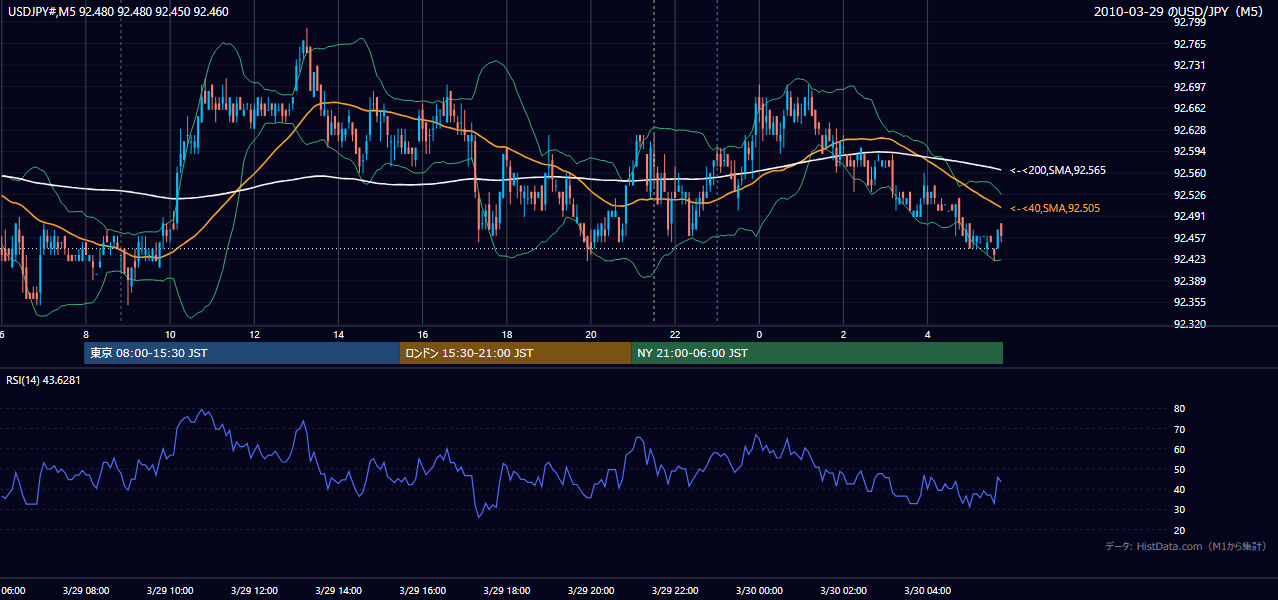The width and height of the screenshot is (1278, 600).
Task: Click the price axis label 92.320
Action: pos(1189,324)
